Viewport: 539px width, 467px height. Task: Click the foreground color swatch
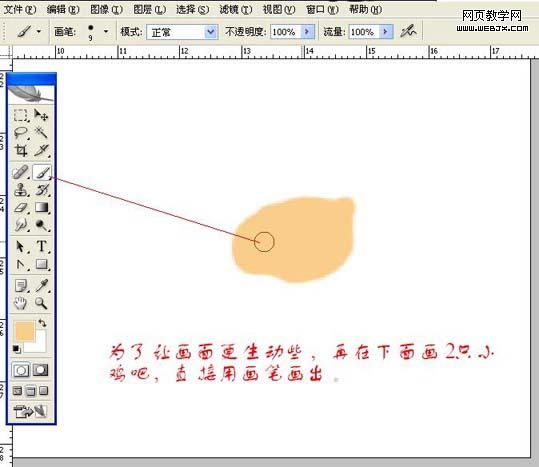[24, 331]
